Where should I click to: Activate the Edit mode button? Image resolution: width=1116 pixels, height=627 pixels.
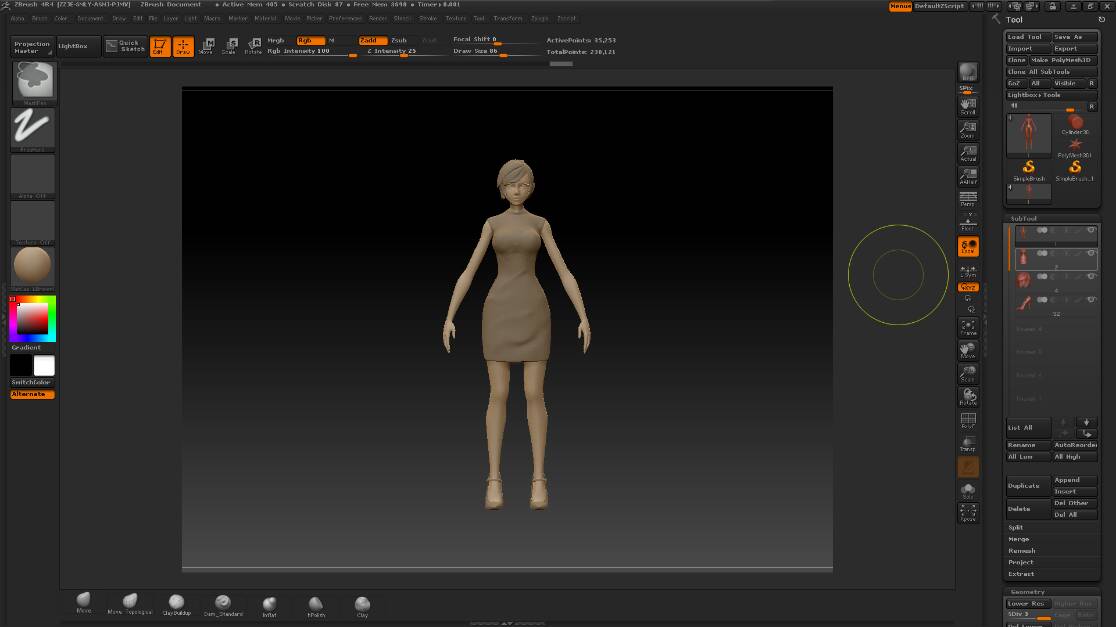coord(160,46)
